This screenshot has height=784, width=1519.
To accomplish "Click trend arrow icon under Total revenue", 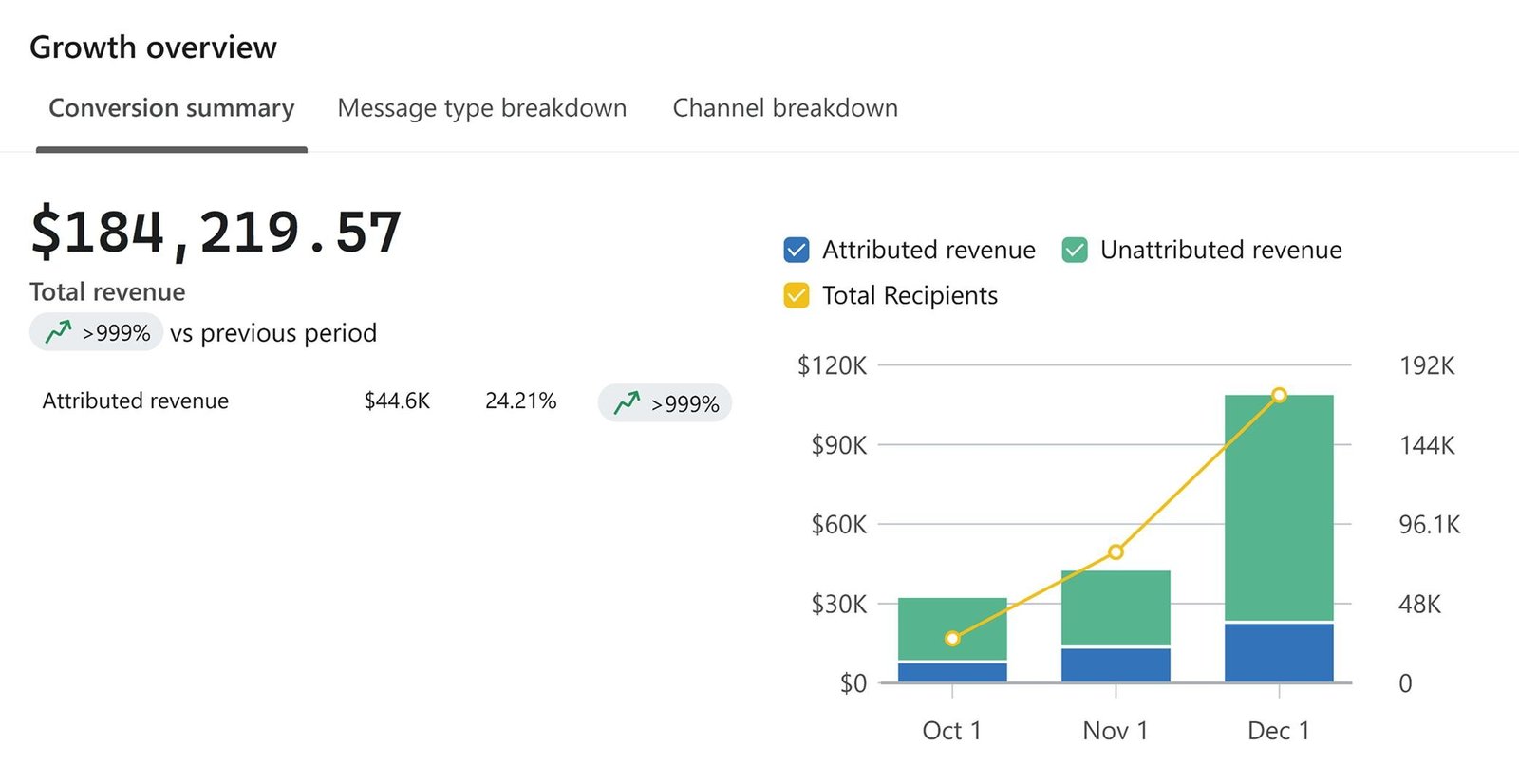I will 59,332.
